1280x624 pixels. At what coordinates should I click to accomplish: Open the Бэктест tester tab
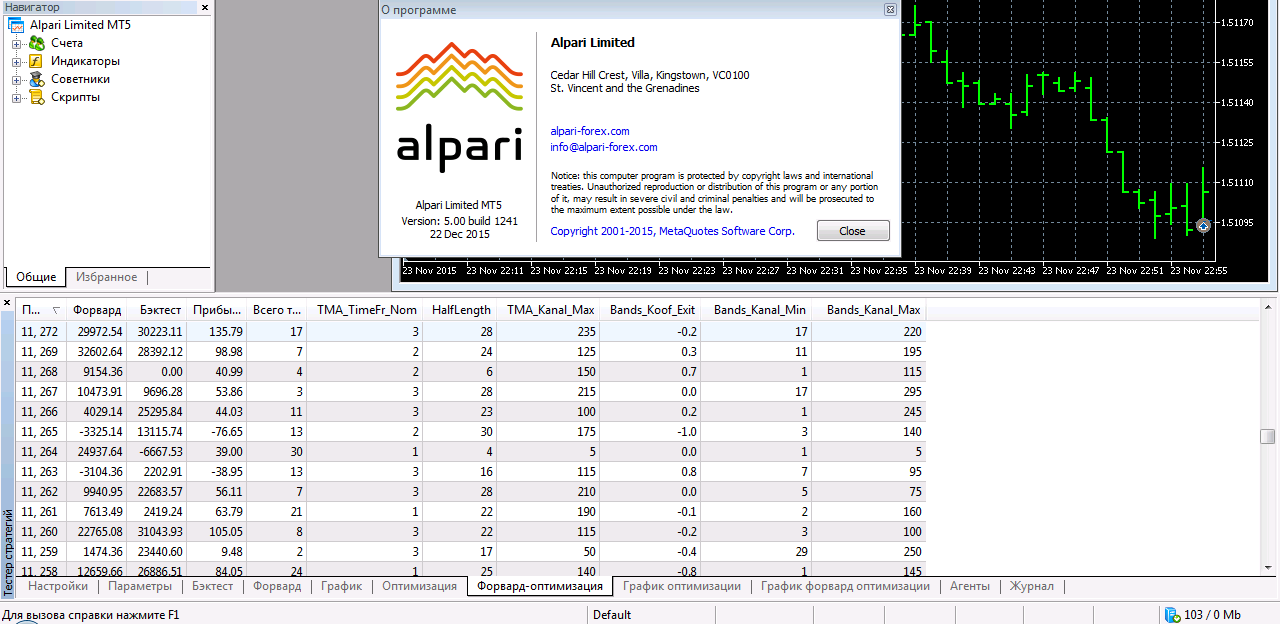pyautogui.click(x=212, y=586)
